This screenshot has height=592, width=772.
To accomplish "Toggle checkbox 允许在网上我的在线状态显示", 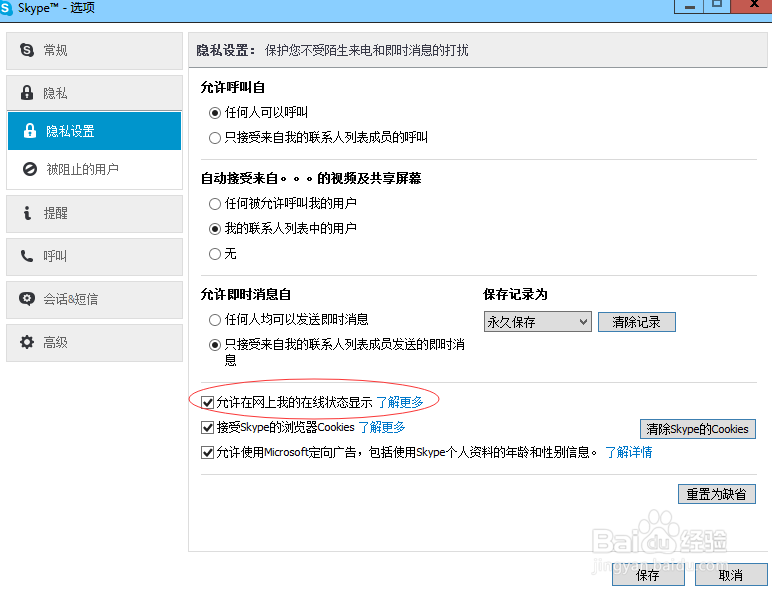I will 207,403.
